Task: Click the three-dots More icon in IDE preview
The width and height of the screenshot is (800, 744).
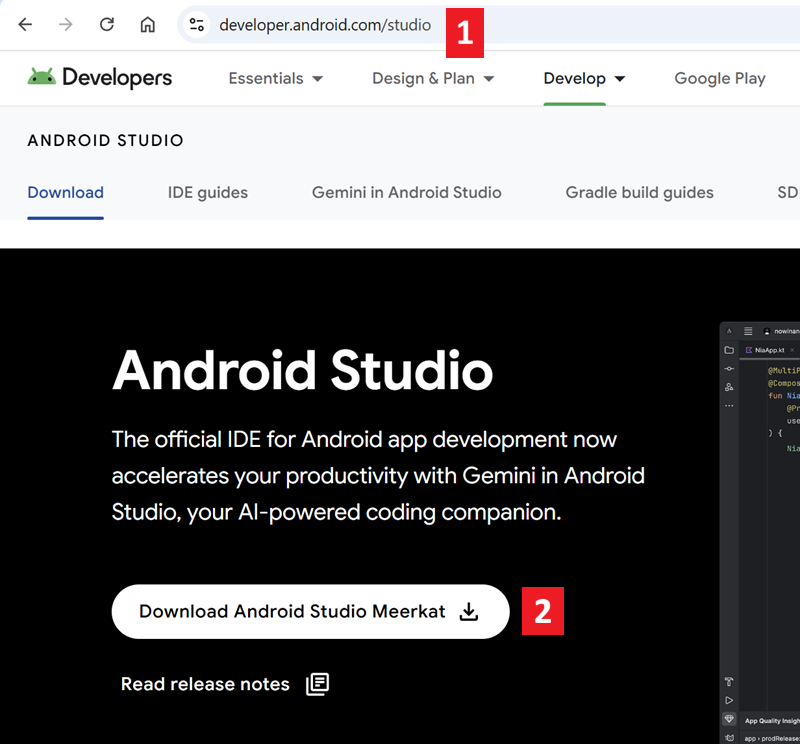Action: (729, 406)
